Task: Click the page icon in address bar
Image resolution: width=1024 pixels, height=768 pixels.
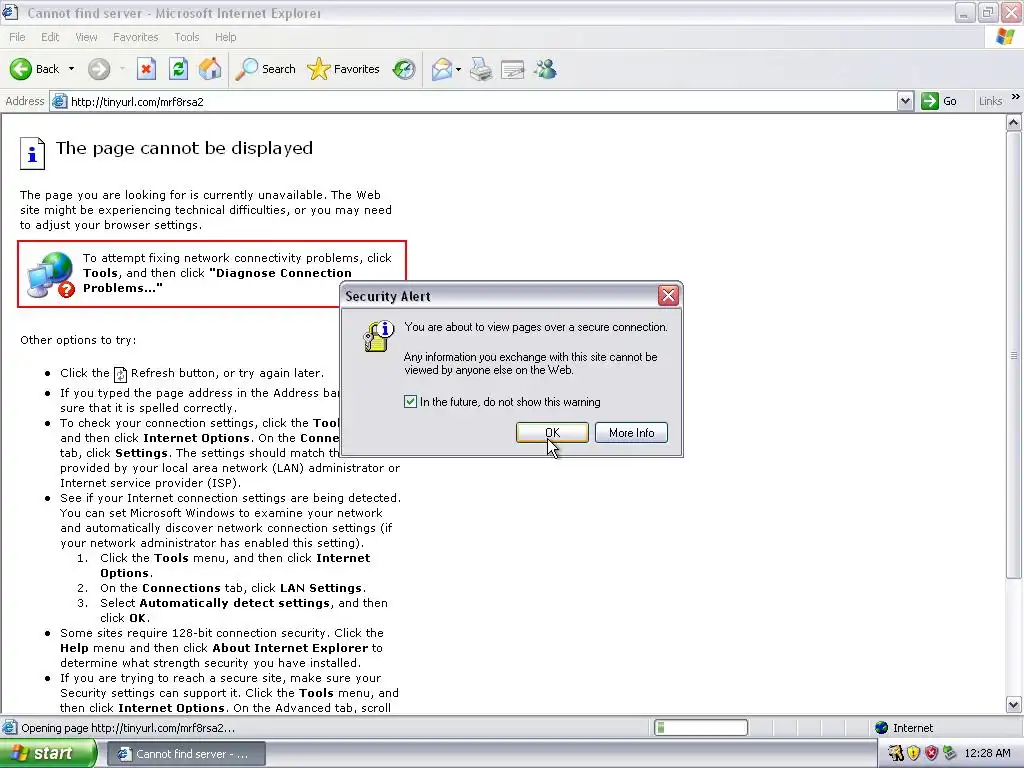Action: click(59, 101)
